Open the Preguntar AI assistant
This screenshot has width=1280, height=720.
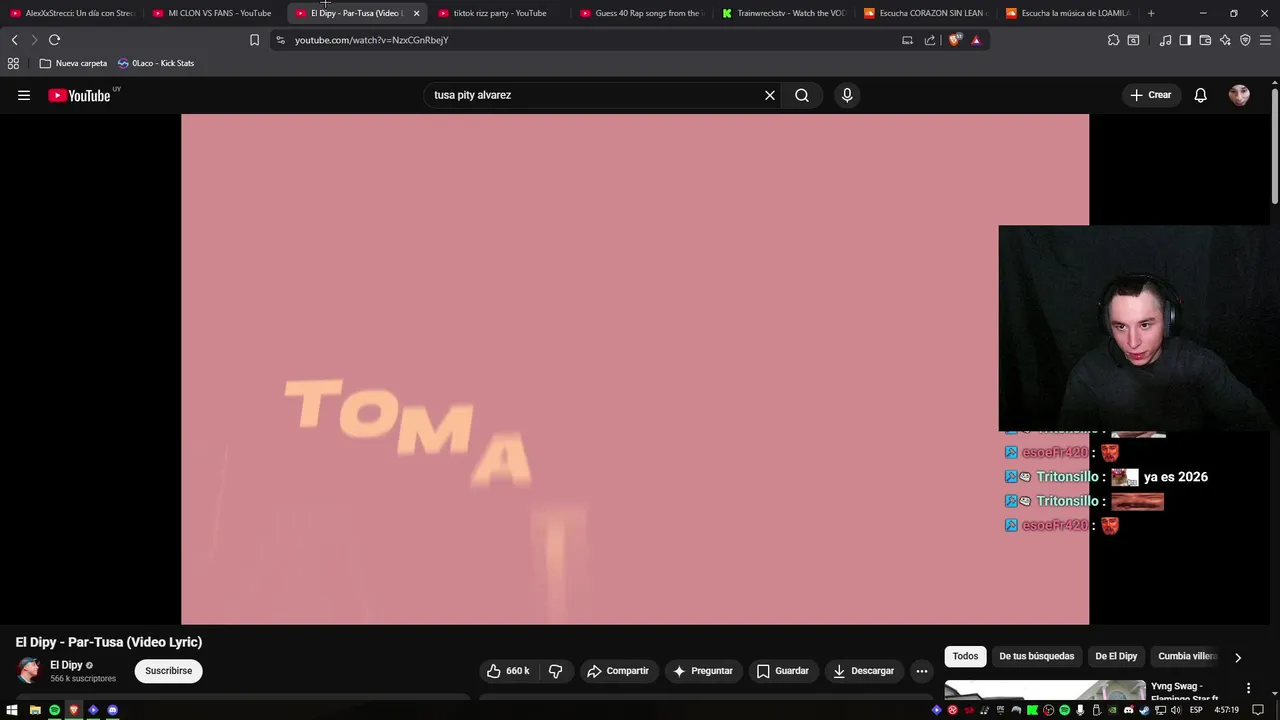pyautogui.click(x=703, y=671)
